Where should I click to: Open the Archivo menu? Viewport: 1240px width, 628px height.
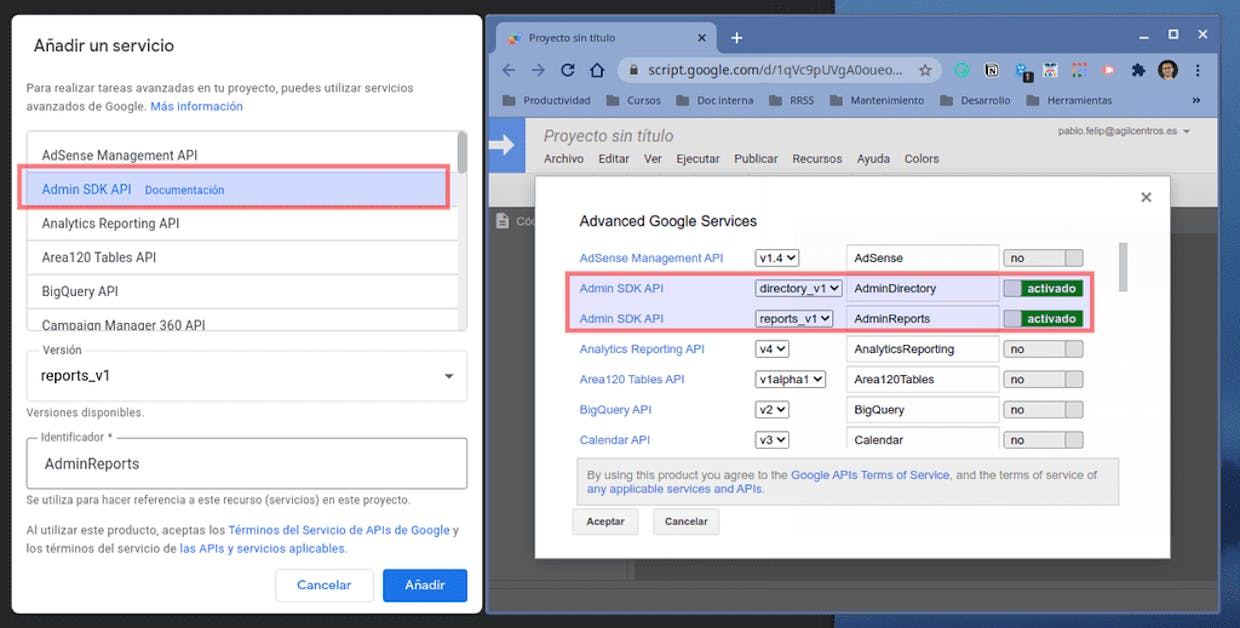click(x=564, y=159)
